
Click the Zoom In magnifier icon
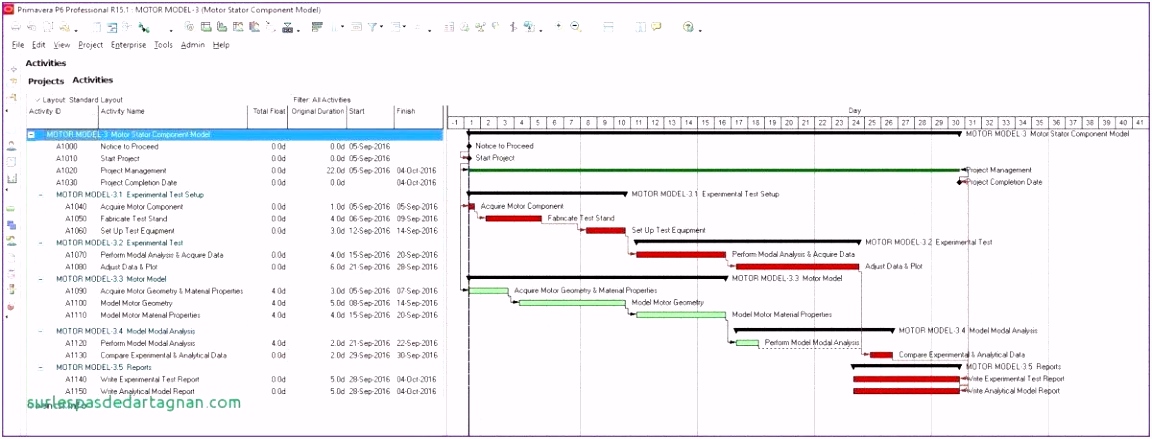pyautogui.click(x=558, y=26)
